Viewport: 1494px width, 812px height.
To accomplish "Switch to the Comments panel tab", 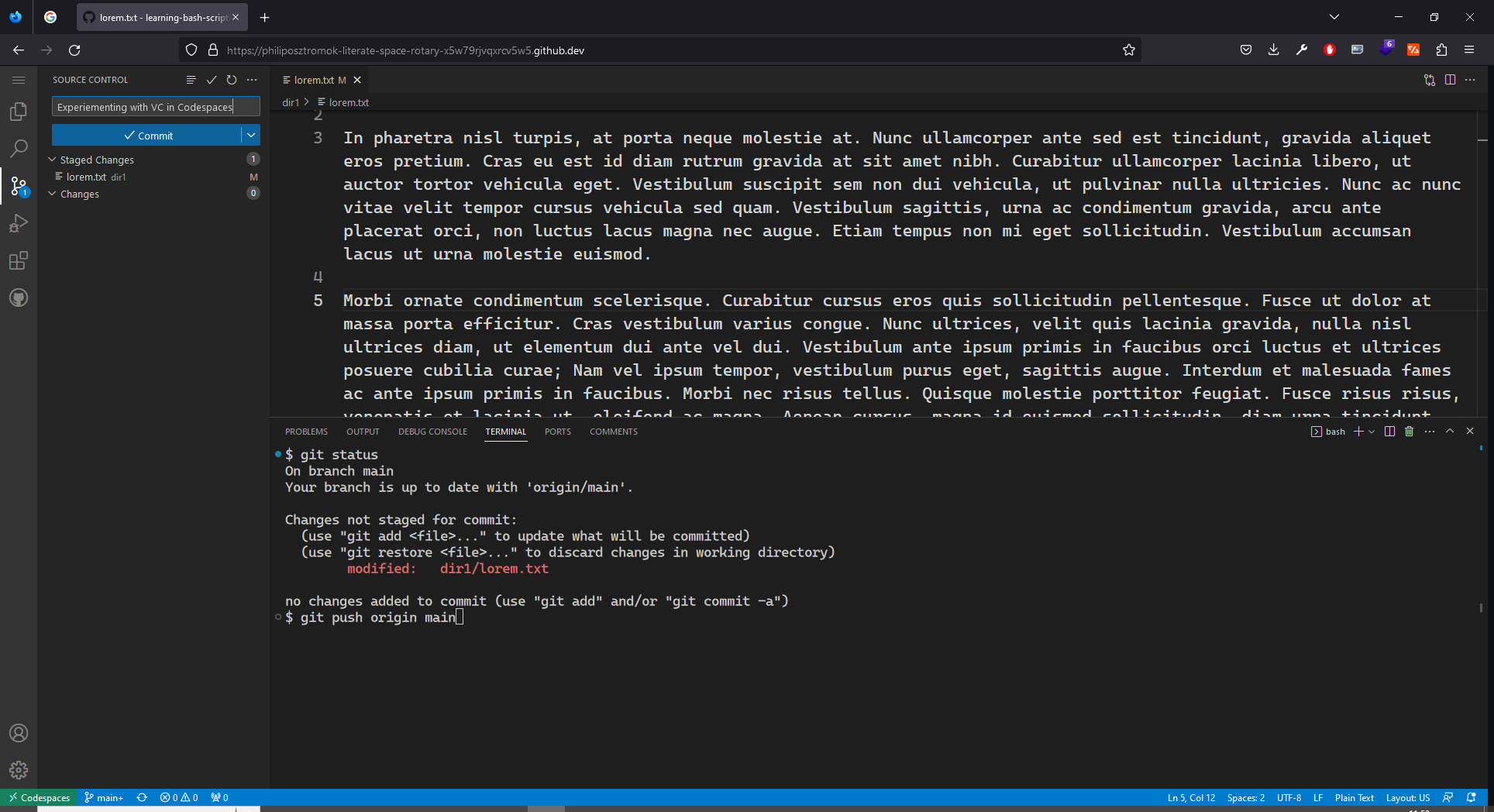I will click(614, 432).
